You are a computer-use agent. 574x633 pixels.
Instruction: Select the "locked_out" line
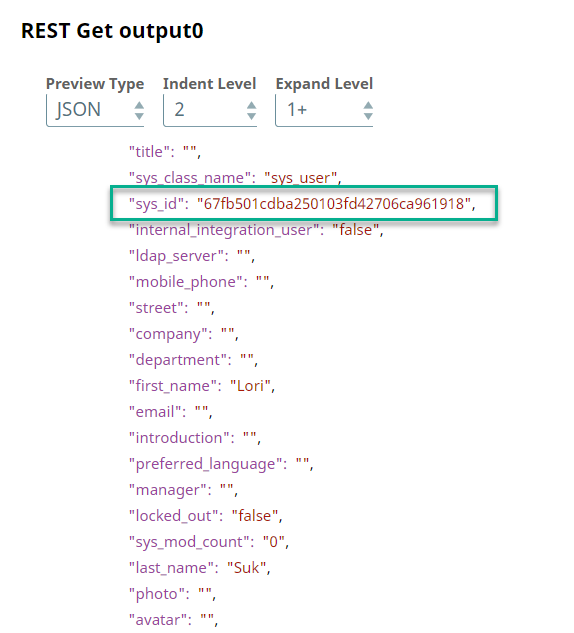coord(205,516)
